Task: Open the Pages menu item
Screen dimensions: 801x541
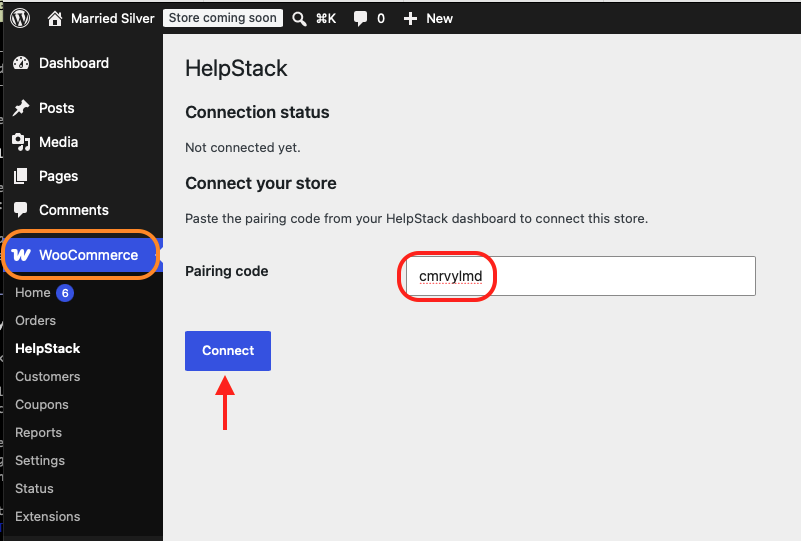Action: (x=59, y=176)
